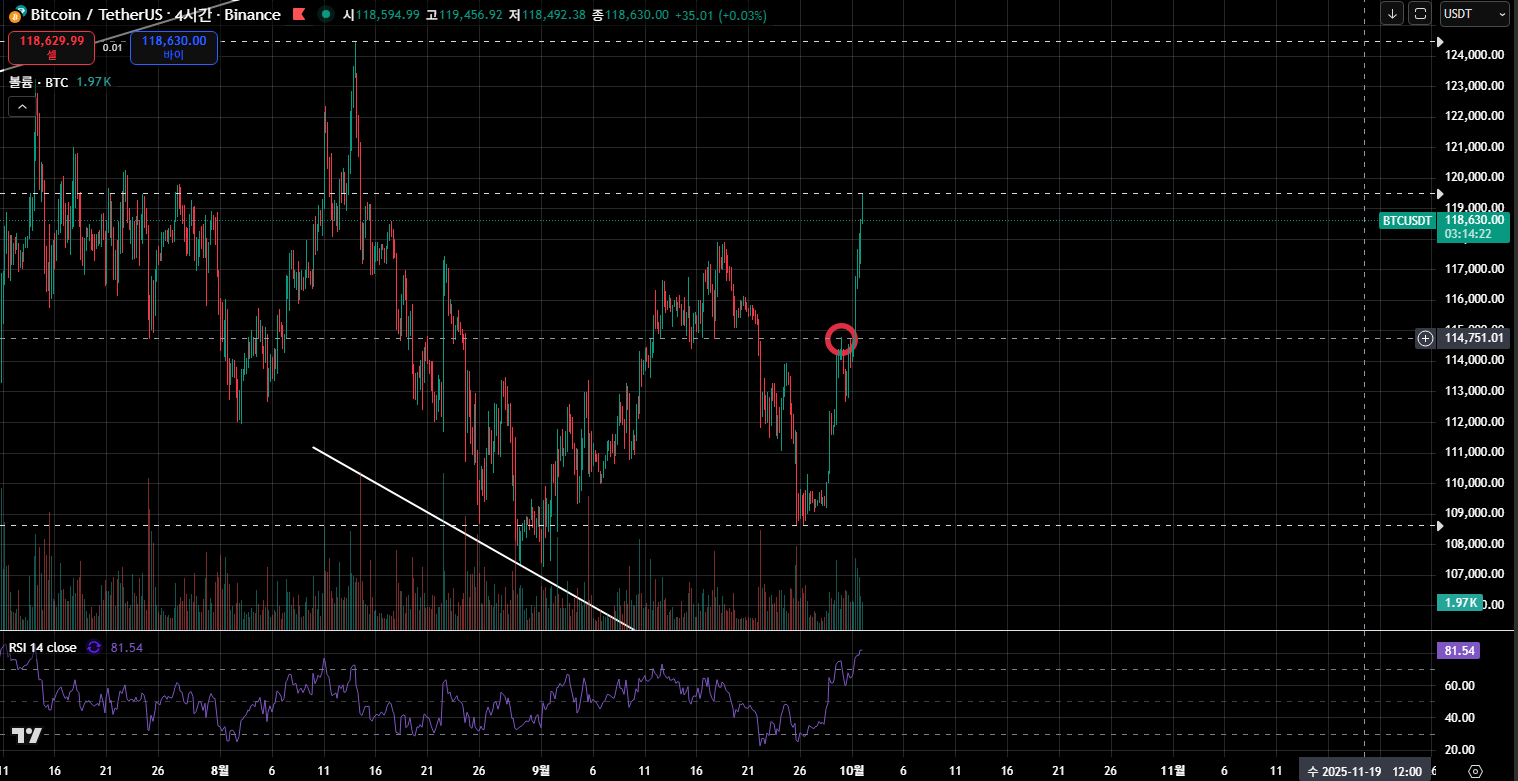Click the red flag icon beside Binance
Image resolution: width=1518 pixels, height=781 pixels.
click(299, 15)
